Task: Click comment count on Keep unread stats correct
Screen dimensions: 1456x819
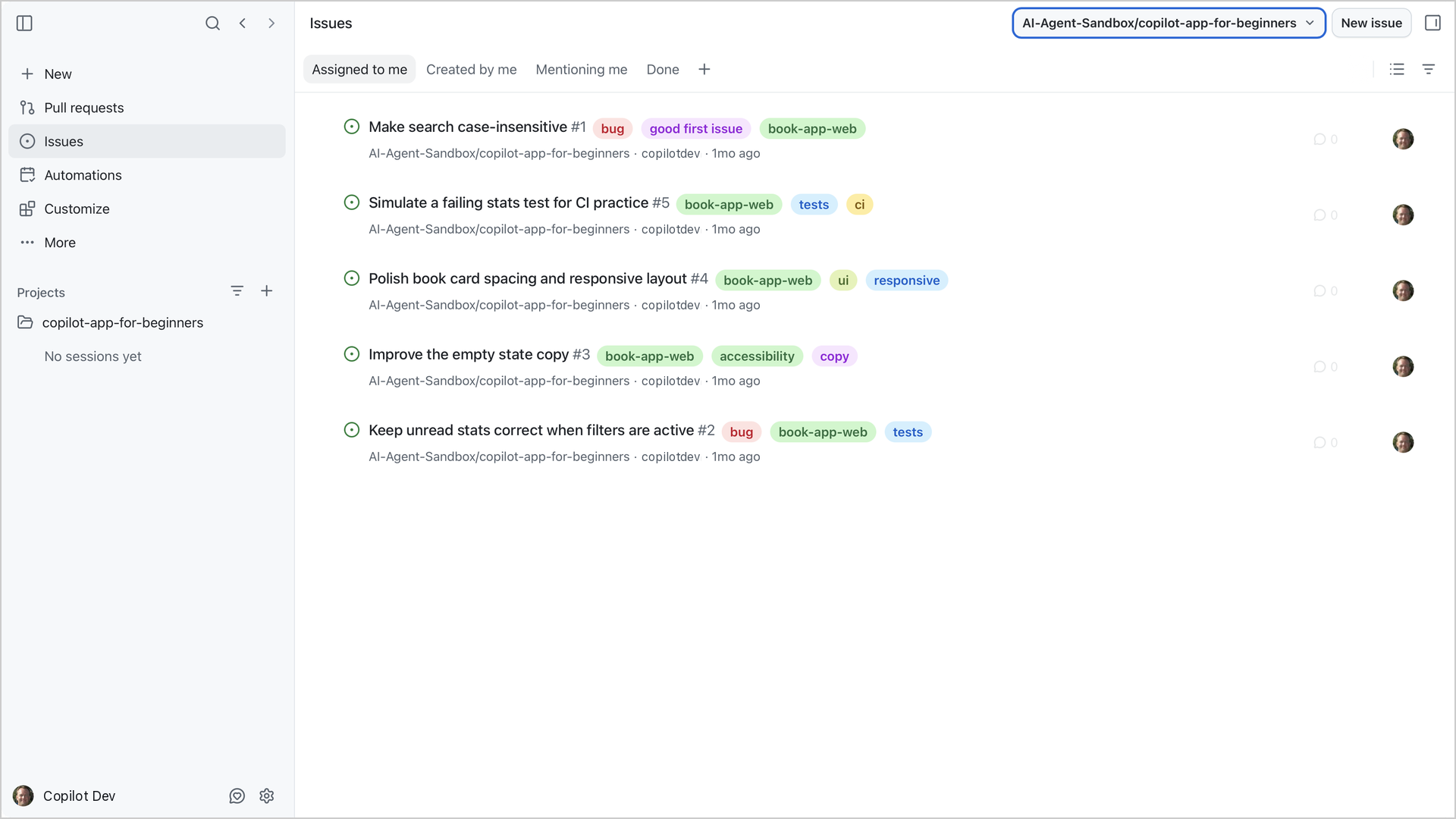Action: click(x=1326, y=443)
